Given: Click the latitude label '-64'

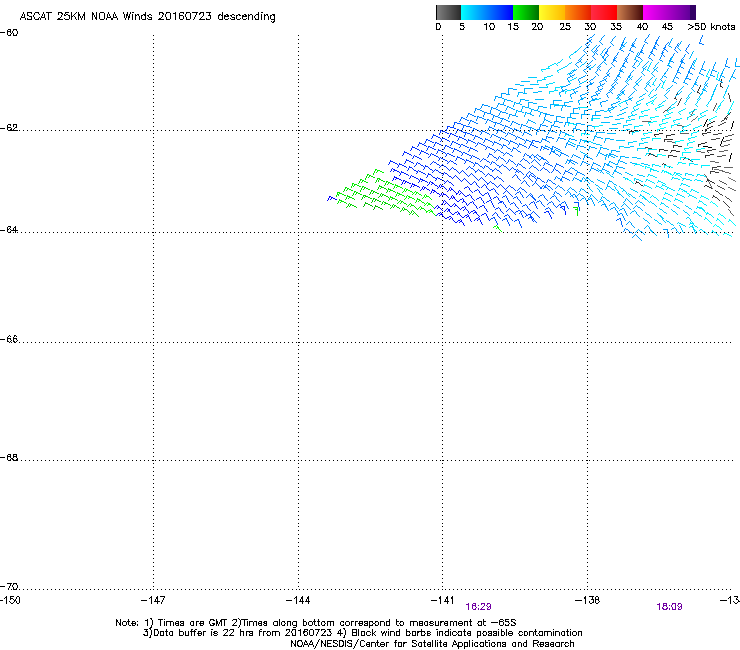Looking at the screenshot, I should (9, 230).
